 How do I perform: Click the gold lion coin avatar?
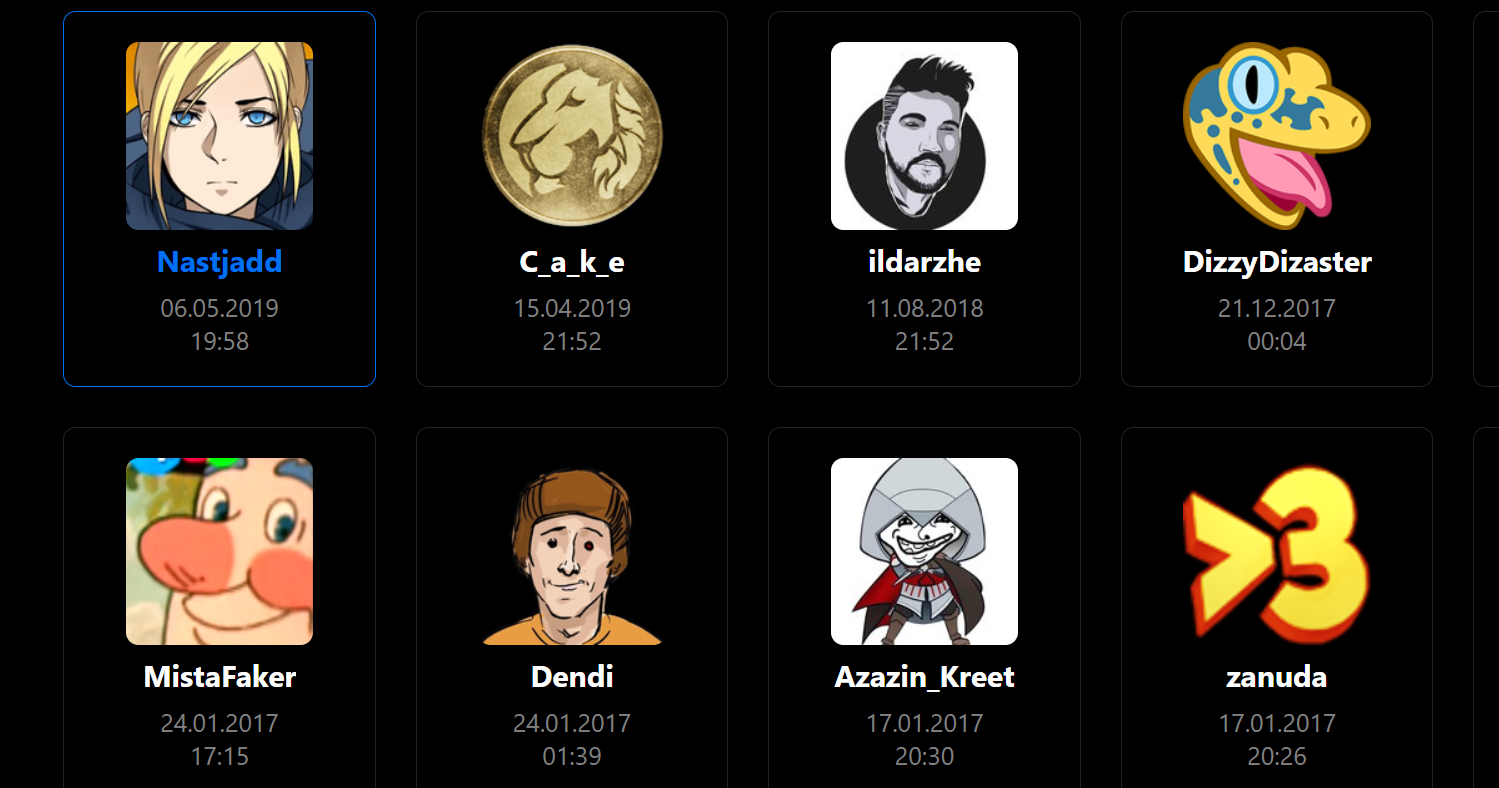tap(572, 136)
